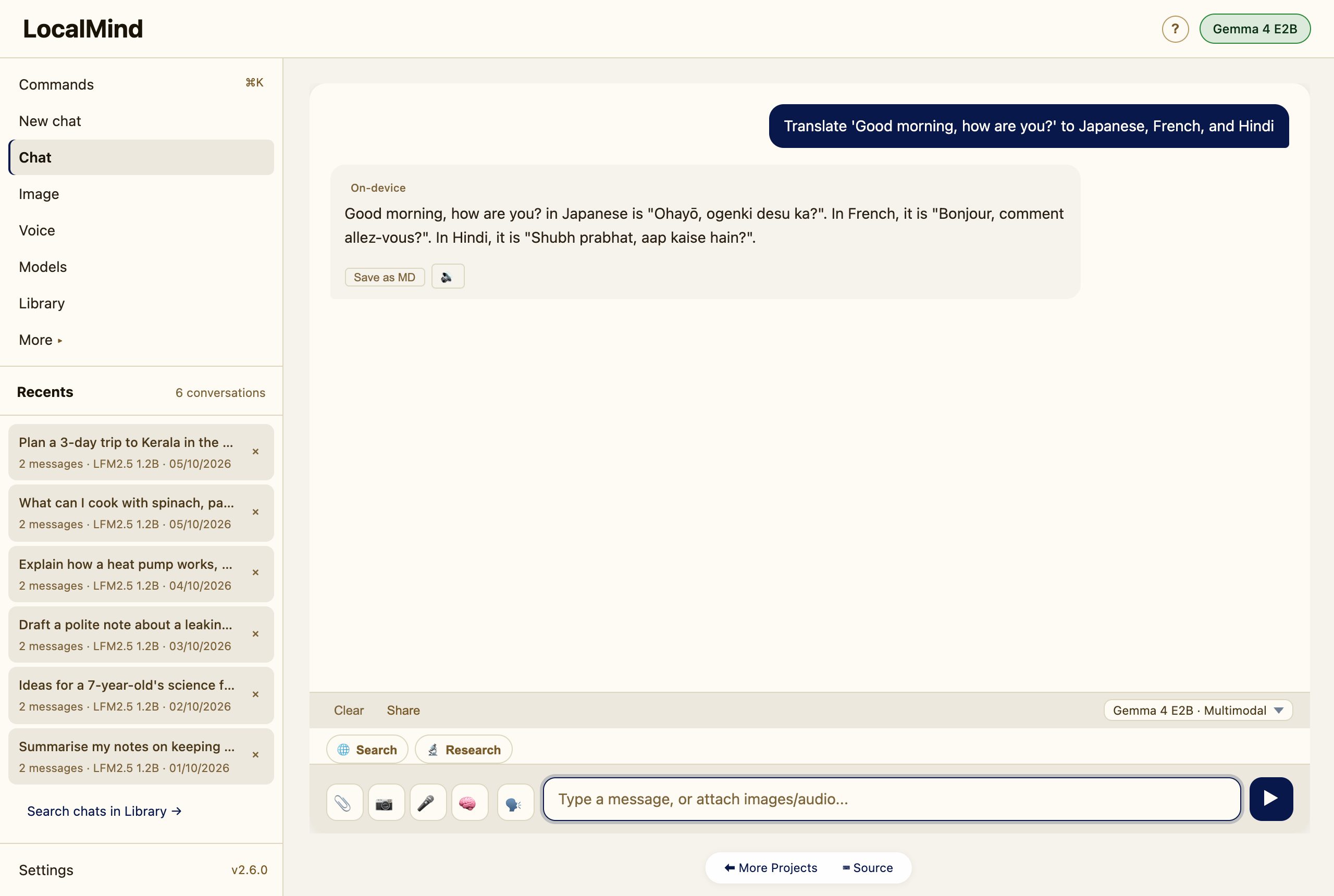Open More Projects link
1334x896 pixels.
pyautogui.click(x=771, y=867)
